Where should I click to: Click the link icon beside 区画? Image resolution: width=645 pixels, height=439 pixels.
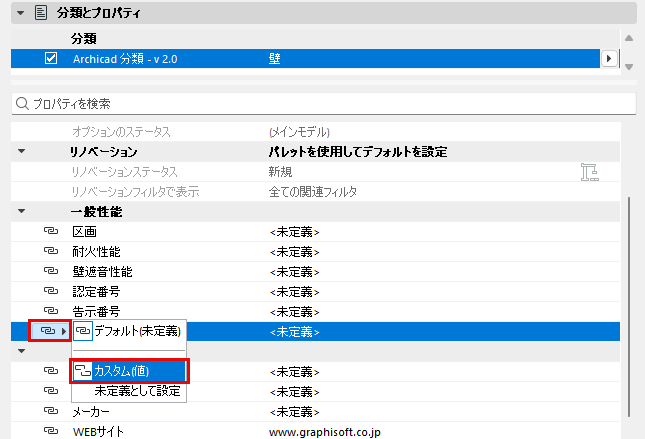click(51, 231)
